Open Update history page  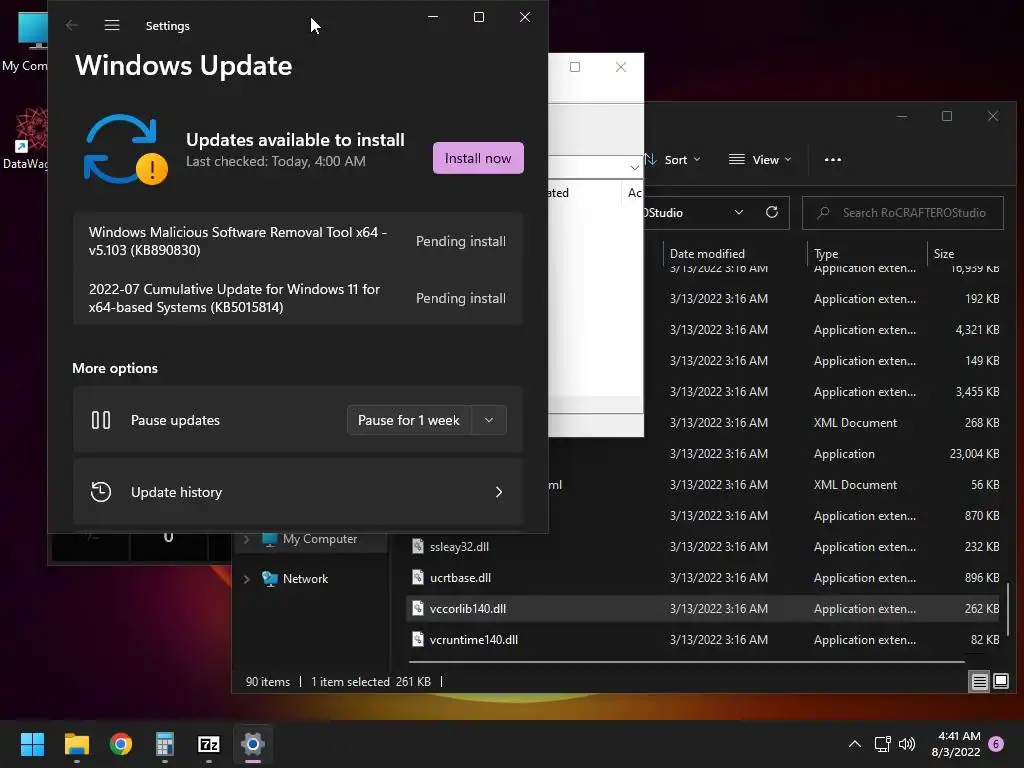pyautogui.click(x=298, y=492)
